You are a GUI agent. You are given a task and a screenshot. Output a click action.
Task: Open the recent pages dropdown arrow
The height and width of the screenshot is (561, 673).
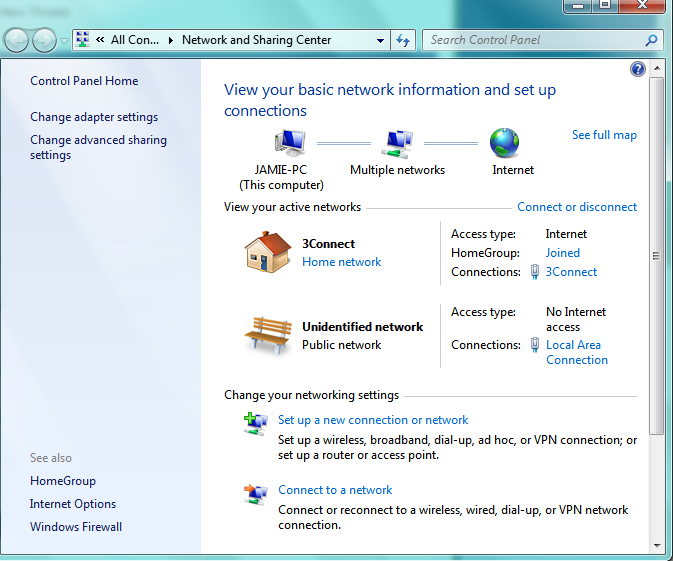coord(64,41)
